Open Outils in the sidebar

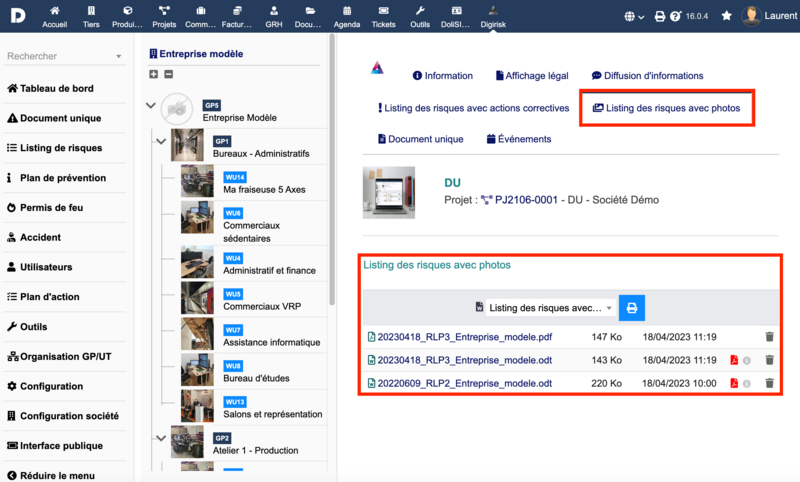(27, 326)
